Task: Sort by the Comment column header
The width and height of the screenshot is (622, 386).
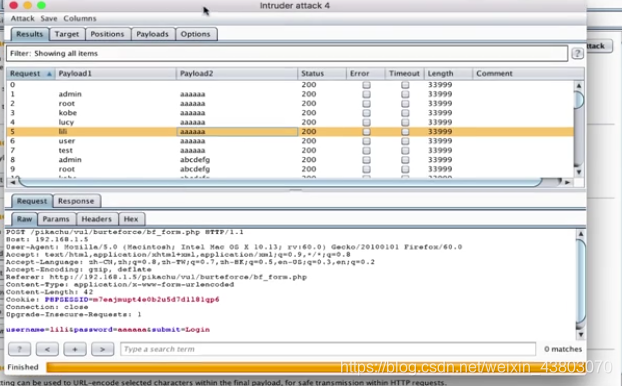Action: (528, 73)
